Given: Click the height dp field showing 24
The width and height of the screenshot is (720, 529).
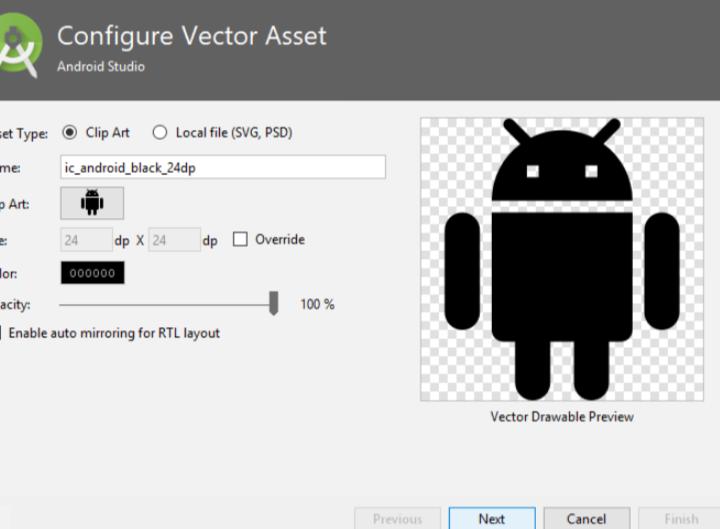Looking at the screenshot, I should (x=174, y=240).
